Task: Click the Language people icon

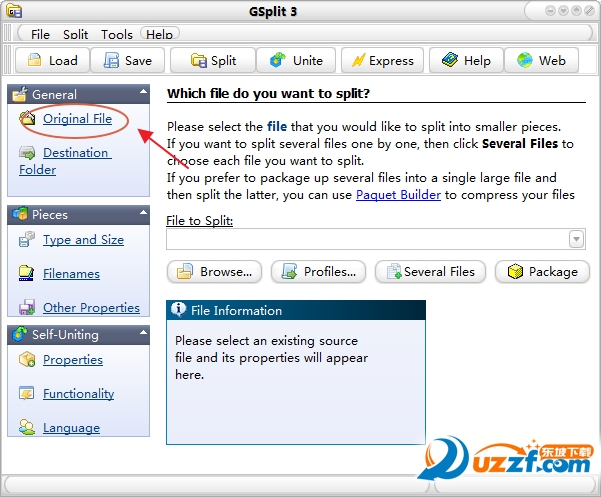Action: [27, 427]
